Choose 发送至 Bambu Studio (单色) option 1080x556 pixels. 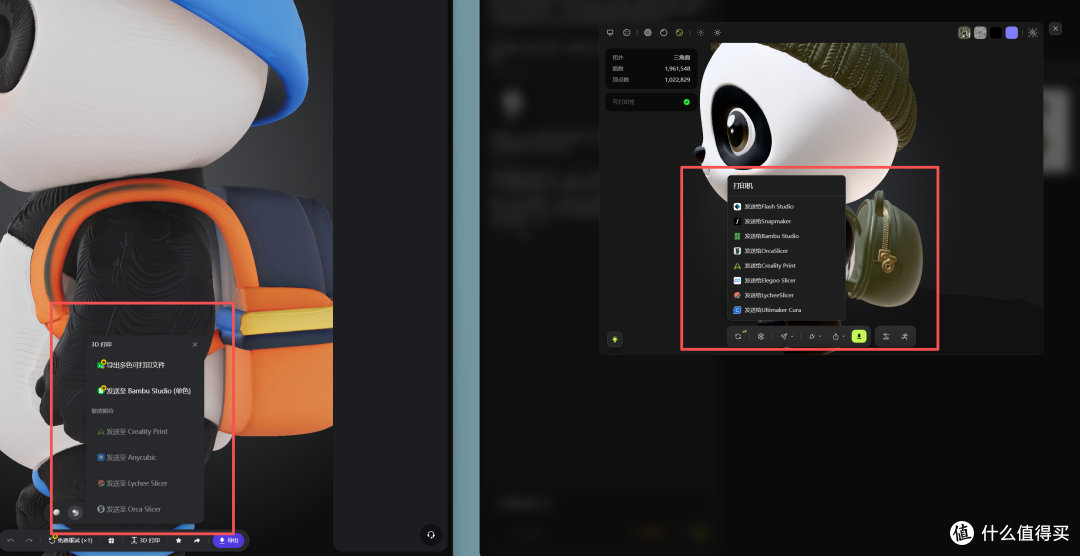point(145,391)
